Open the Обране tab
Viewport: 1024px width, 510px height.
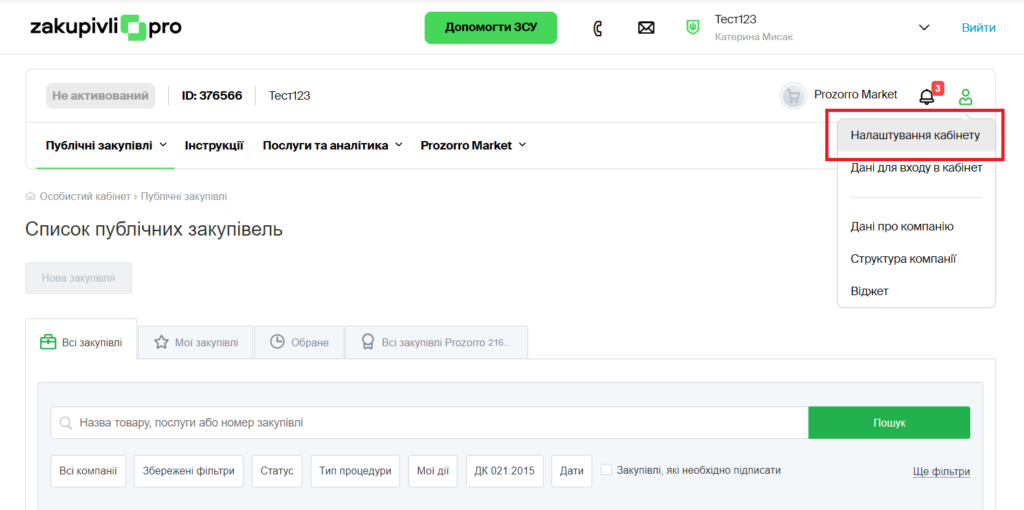click(x=299, y=342)
